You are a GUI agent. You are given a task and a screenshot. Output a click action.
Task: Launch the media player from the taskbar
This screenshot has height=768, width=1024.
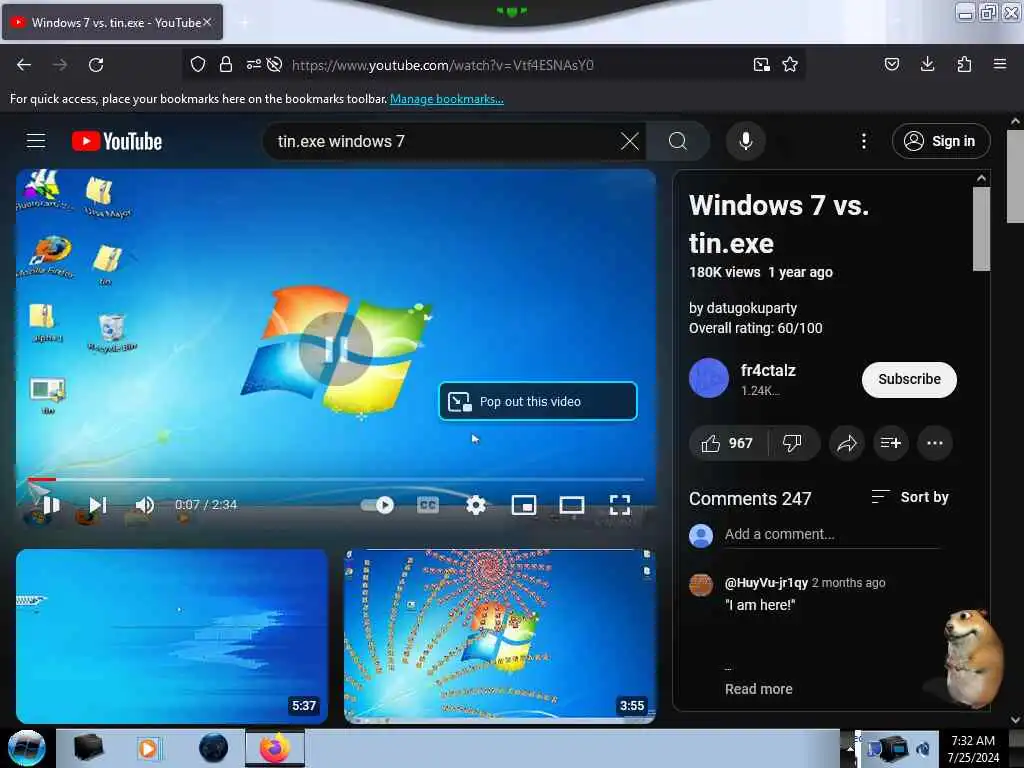pyautogui.click(x=148, y=748)
